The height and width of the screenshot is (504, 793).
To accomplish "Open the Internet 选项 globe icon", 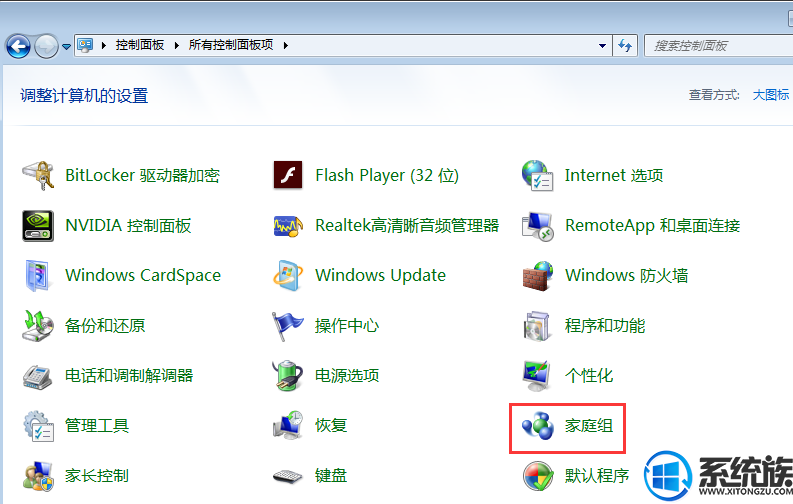I will 537,175.
